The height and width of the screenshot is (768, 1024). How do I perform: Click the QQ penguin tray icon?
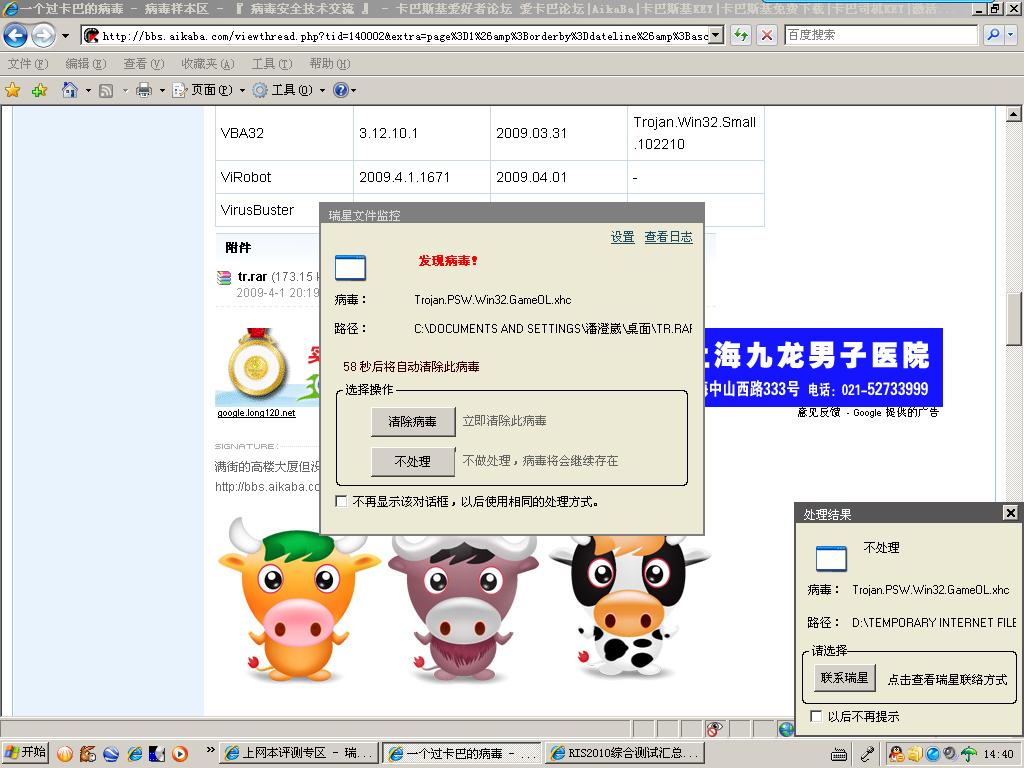click(x=897, y=754)
